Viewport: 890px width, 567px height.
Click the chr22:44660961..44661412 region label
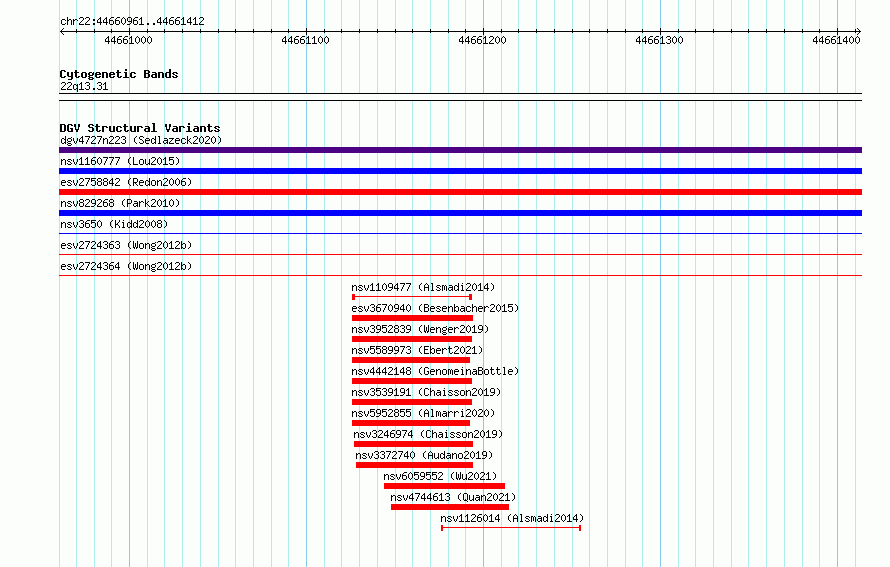coord(132,22)
